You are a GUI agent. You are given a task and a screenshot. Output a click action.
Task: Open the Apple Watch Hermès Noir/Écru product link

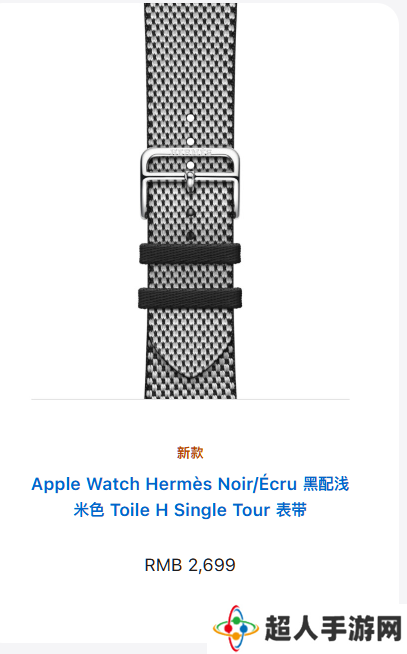(x=190, y=497)
